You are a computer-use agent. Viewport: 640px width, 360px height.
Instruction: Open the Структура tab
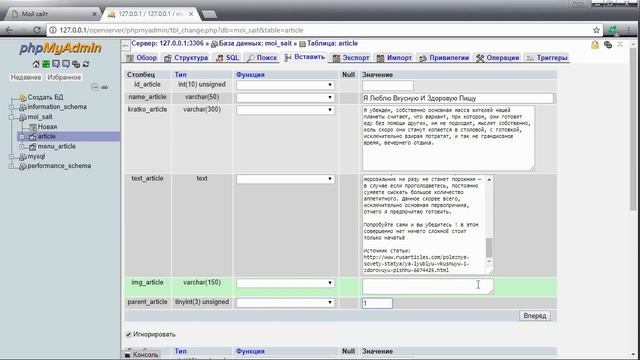(186, 58)
